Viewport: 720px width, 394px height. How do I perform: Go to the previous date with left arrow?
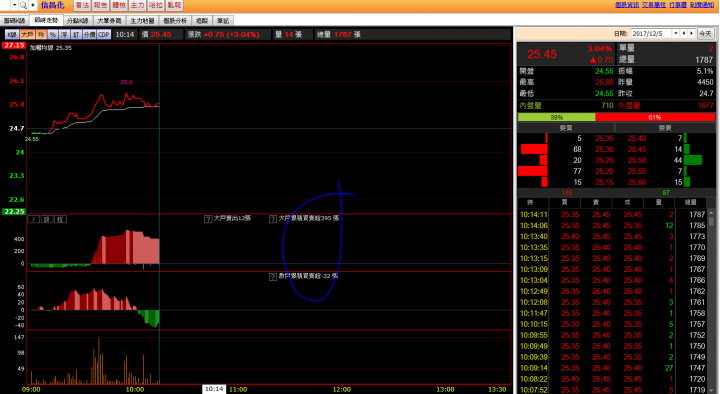pos(684,34)
